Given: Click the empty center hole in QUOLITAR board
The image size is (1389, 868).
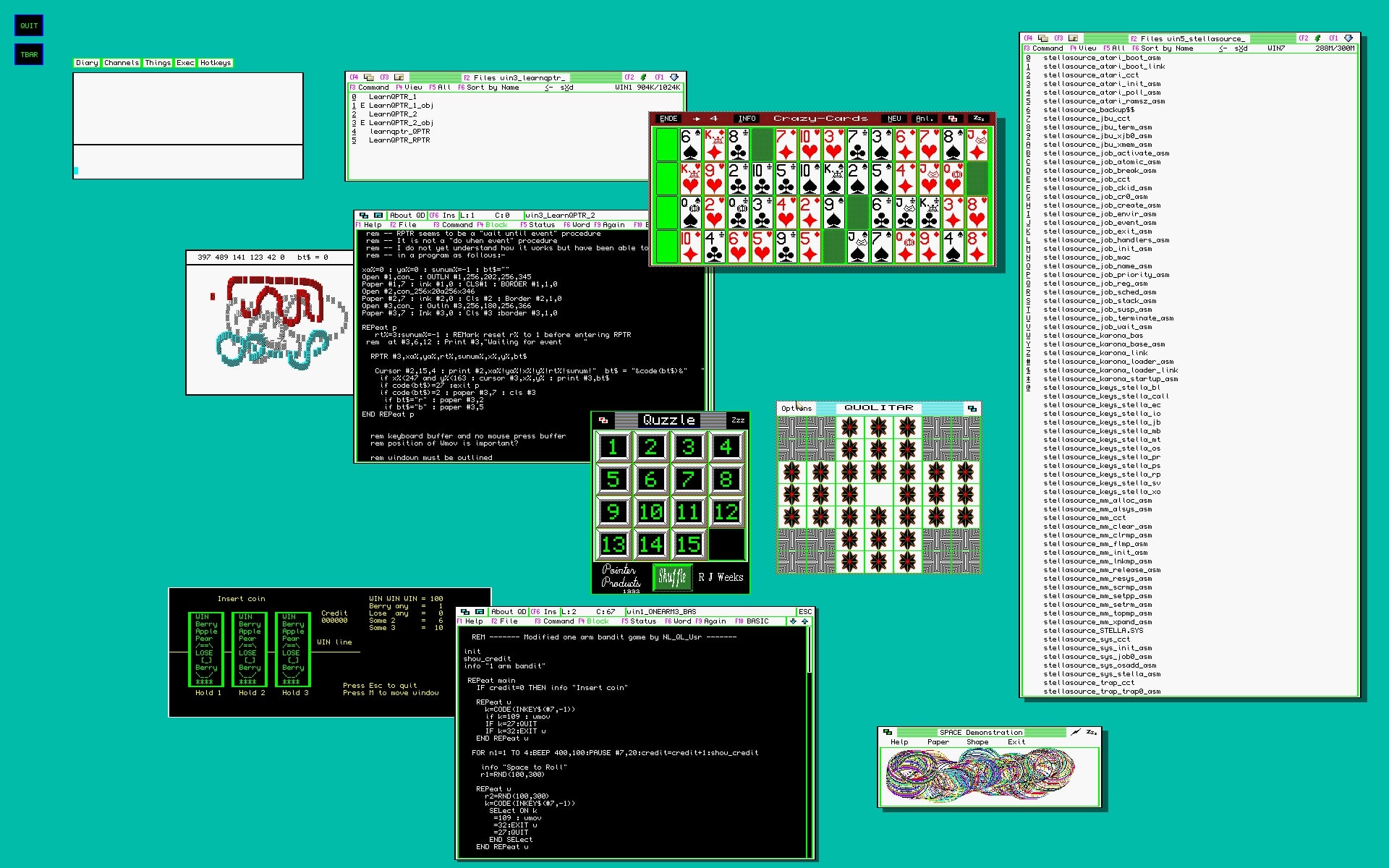Looking at the screenshot, I should [878, 495].
